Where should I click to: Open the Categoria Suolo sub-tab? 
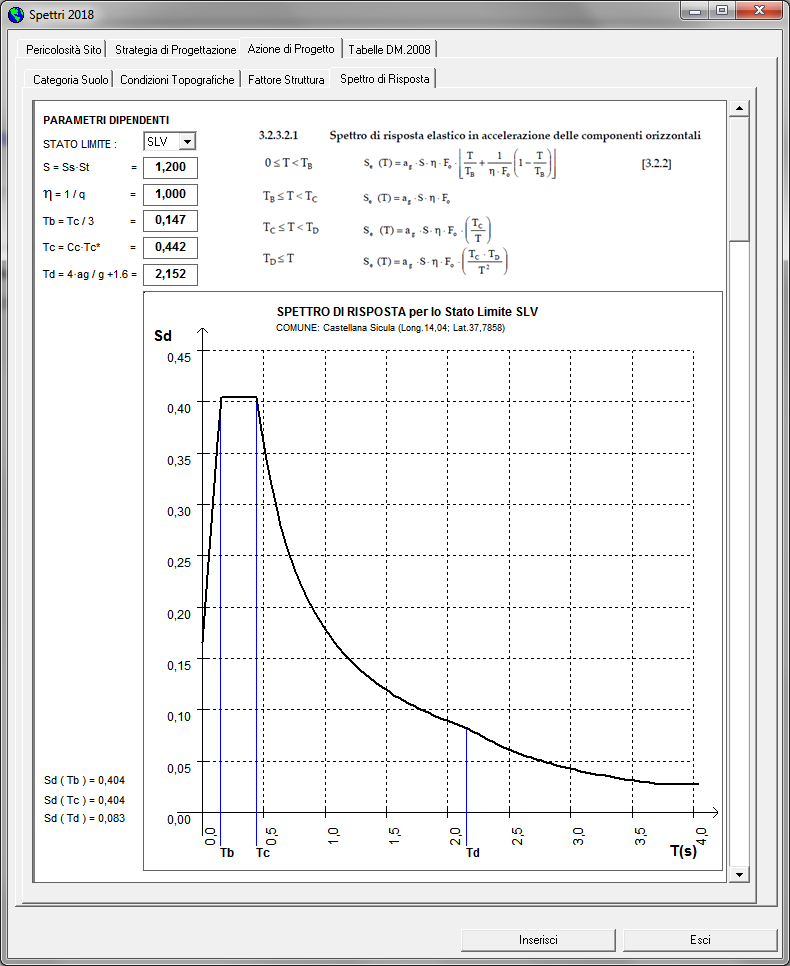click(70, 79)
